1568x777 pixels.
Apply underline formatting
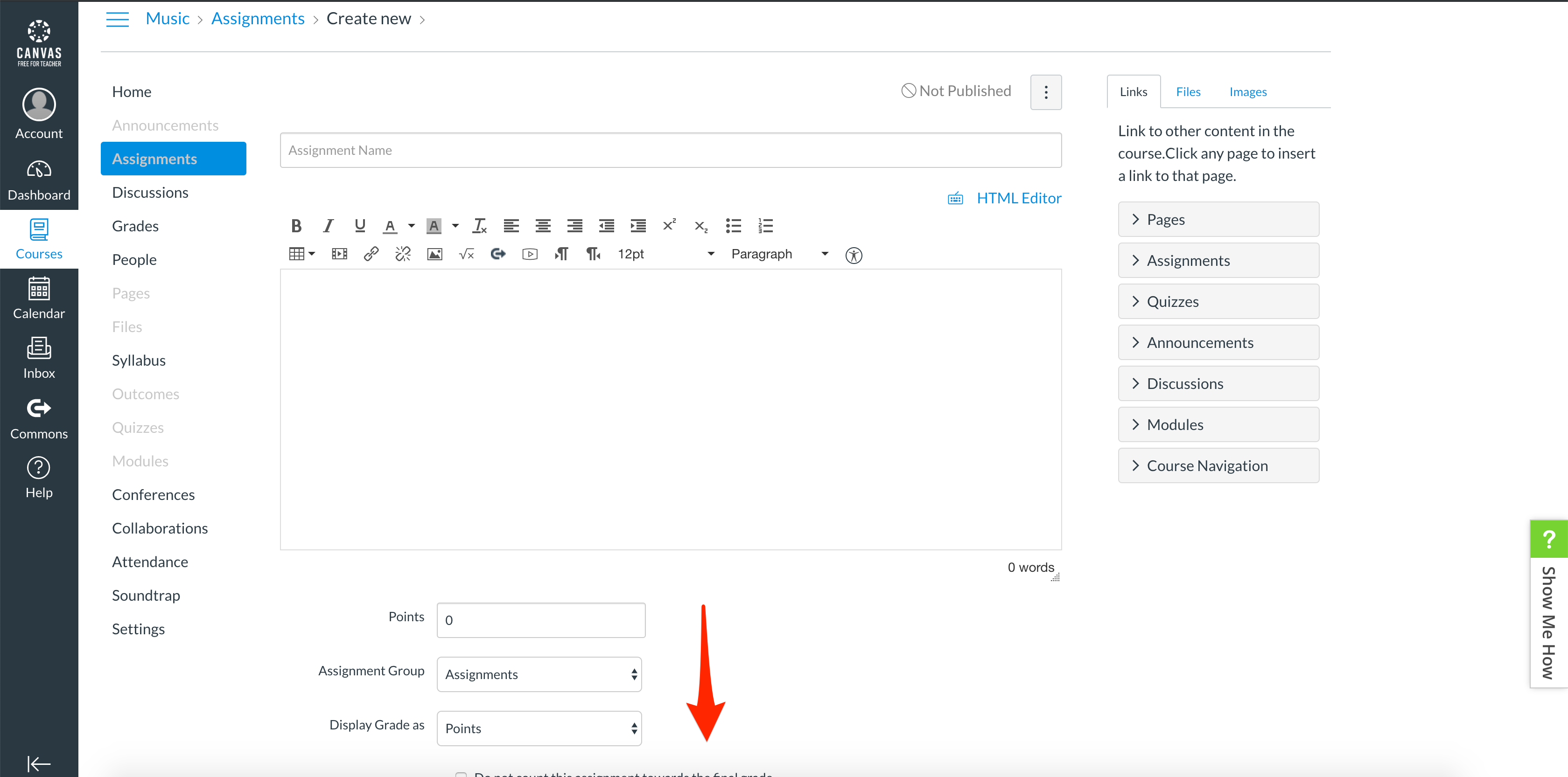[360, 226]
